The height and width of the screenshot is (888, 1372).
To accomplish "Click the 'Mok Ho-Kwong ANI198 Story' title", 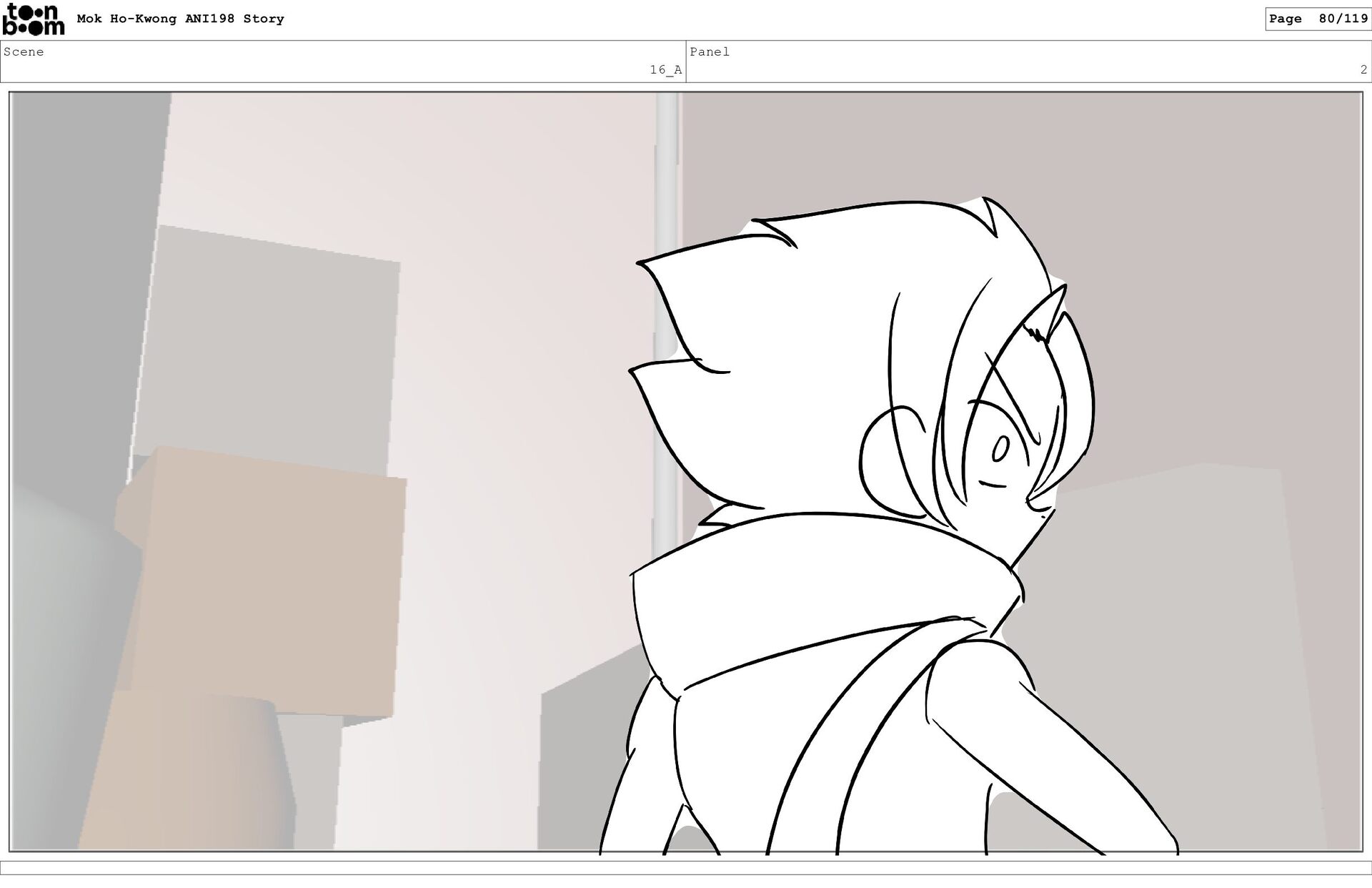I will [180, 19].
